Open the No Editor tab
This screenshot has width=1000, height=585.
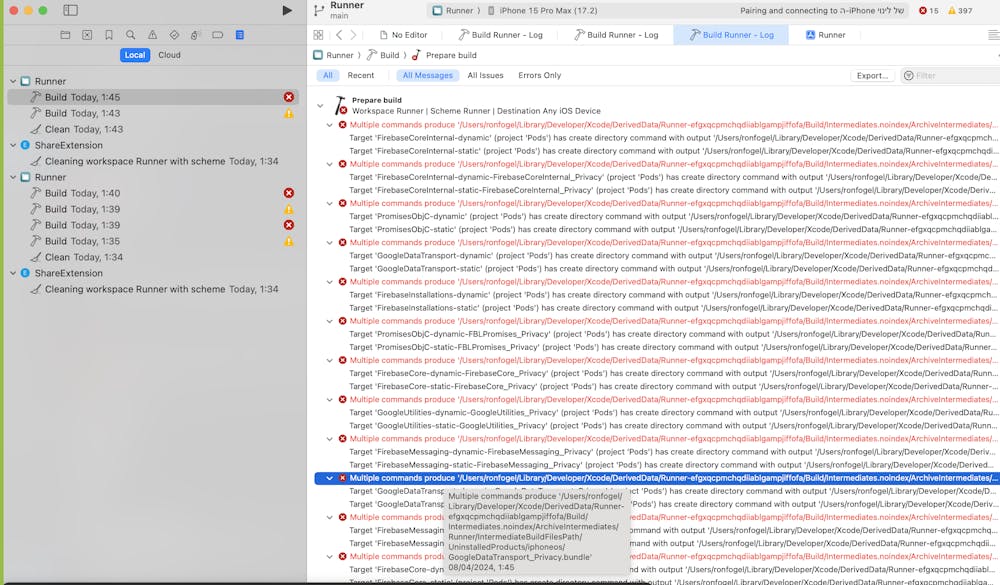tap(403, 35)
